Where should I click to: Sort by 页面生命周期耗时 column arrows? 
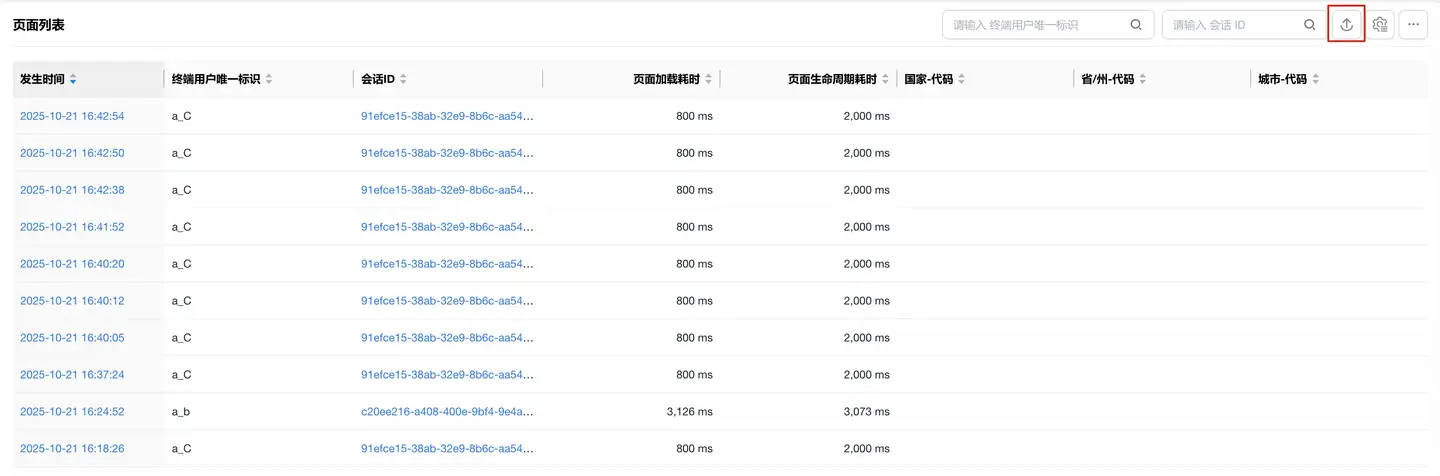coord(886,79)
